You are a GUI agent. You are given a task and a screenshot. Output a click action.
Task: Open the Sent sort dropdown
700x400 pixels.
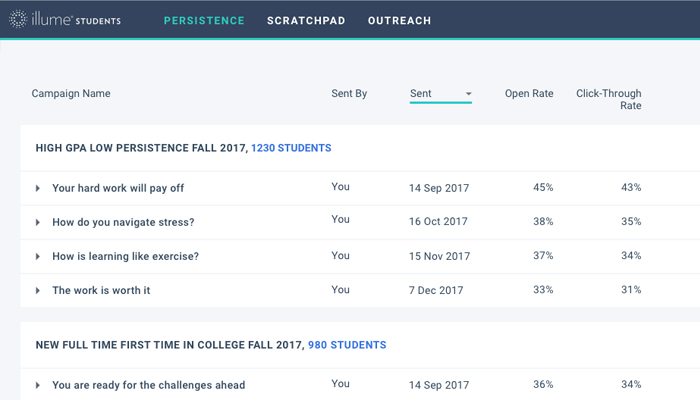[x=440, y=94]
